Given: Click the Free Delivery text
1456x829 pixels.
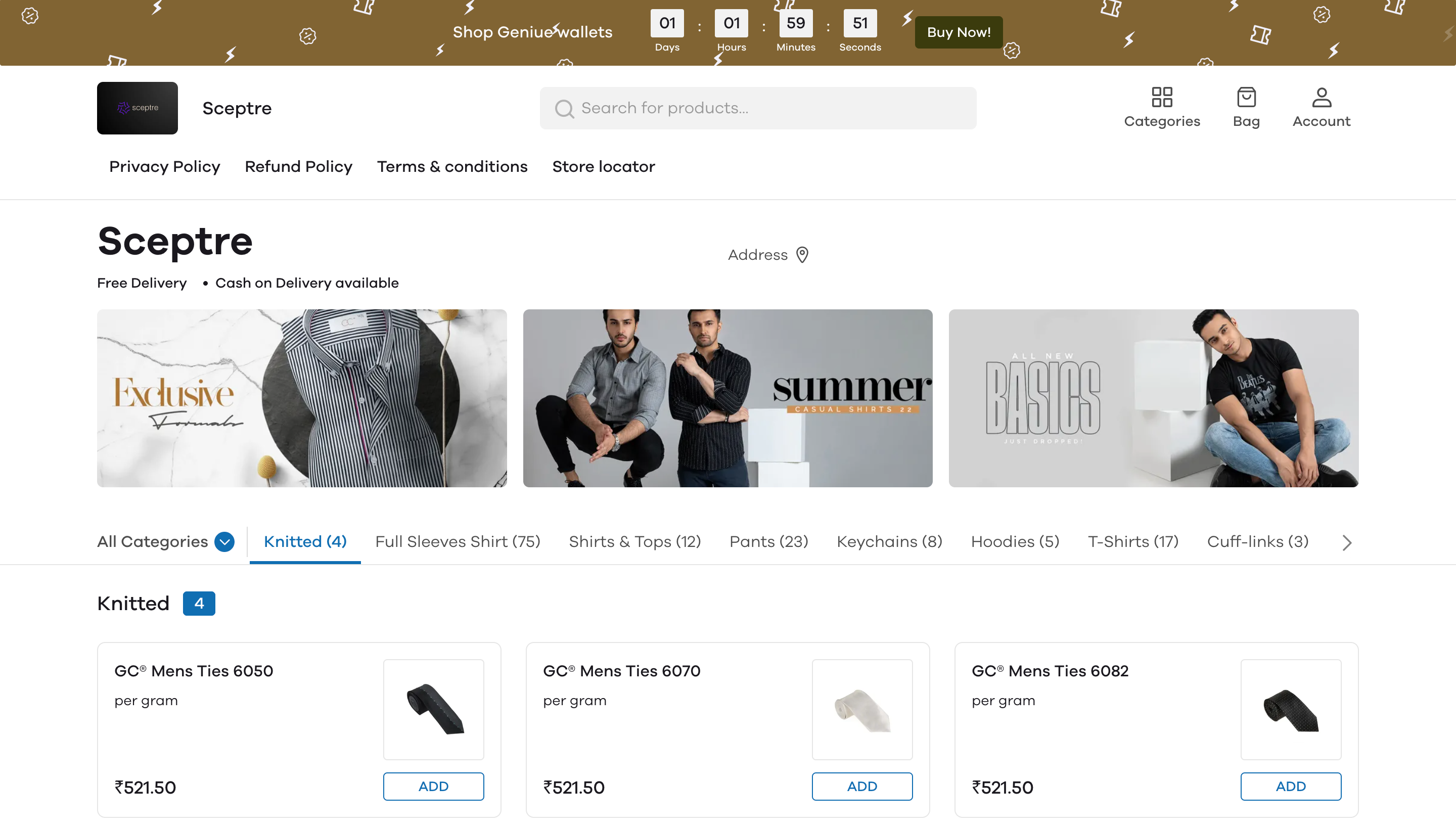Looking at the screenshot, I should click(142, 283).
